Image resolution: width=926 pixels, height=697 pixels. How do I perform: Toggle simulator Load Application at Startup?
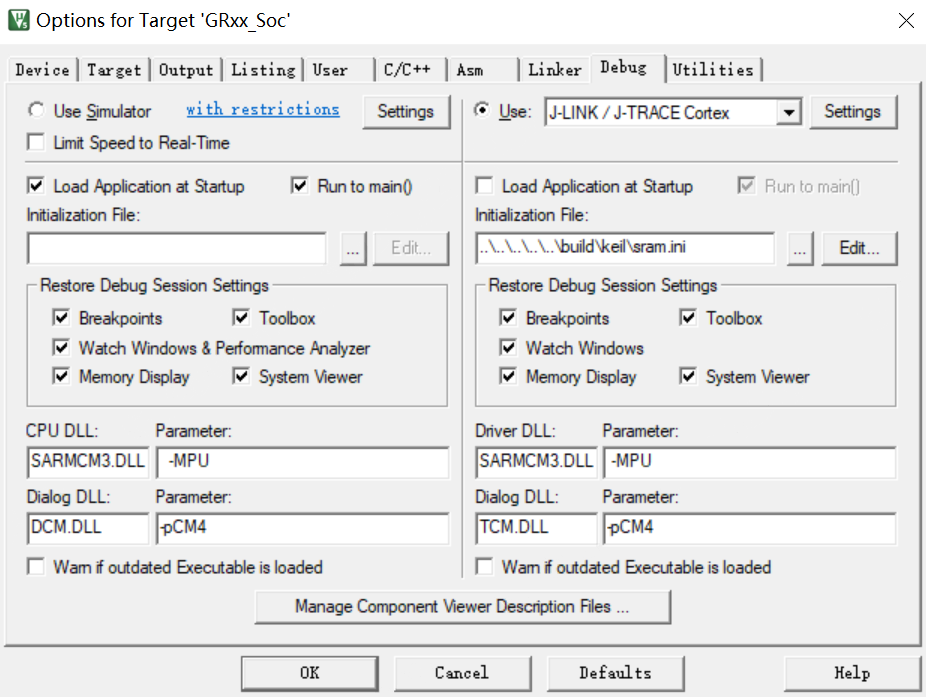(x=36, y=186)
